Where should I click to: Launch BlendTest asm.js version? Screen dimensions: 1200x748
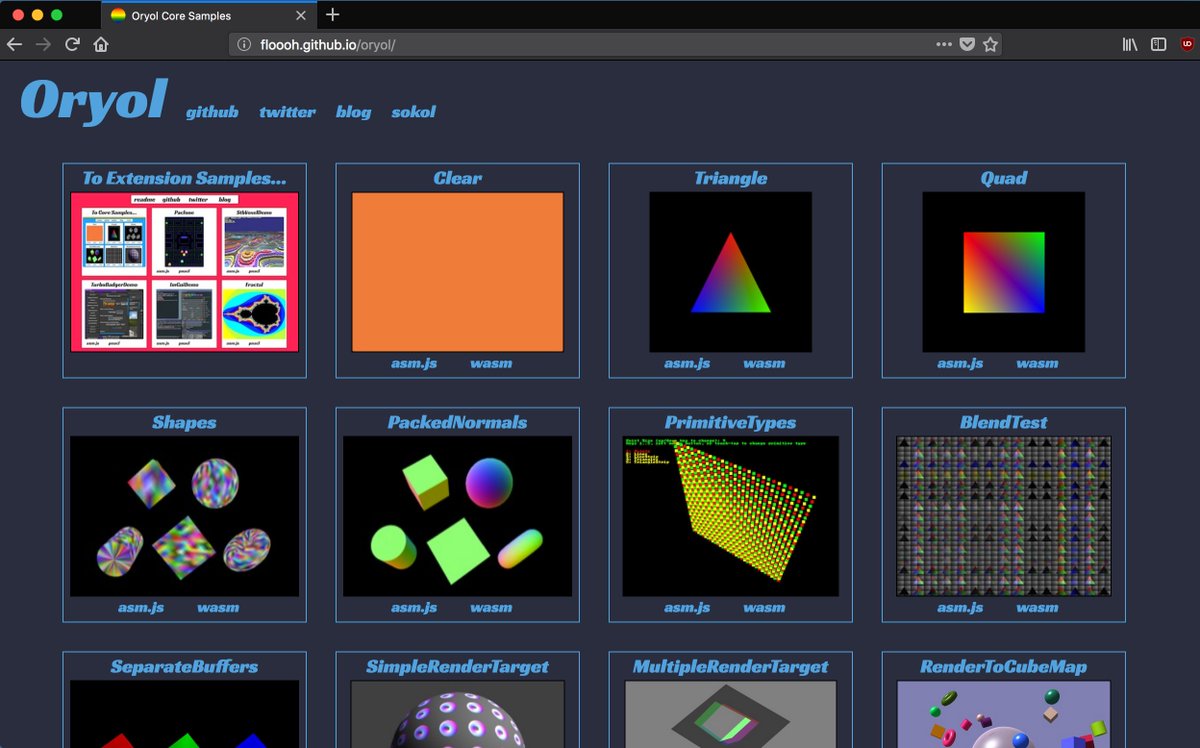960,607
